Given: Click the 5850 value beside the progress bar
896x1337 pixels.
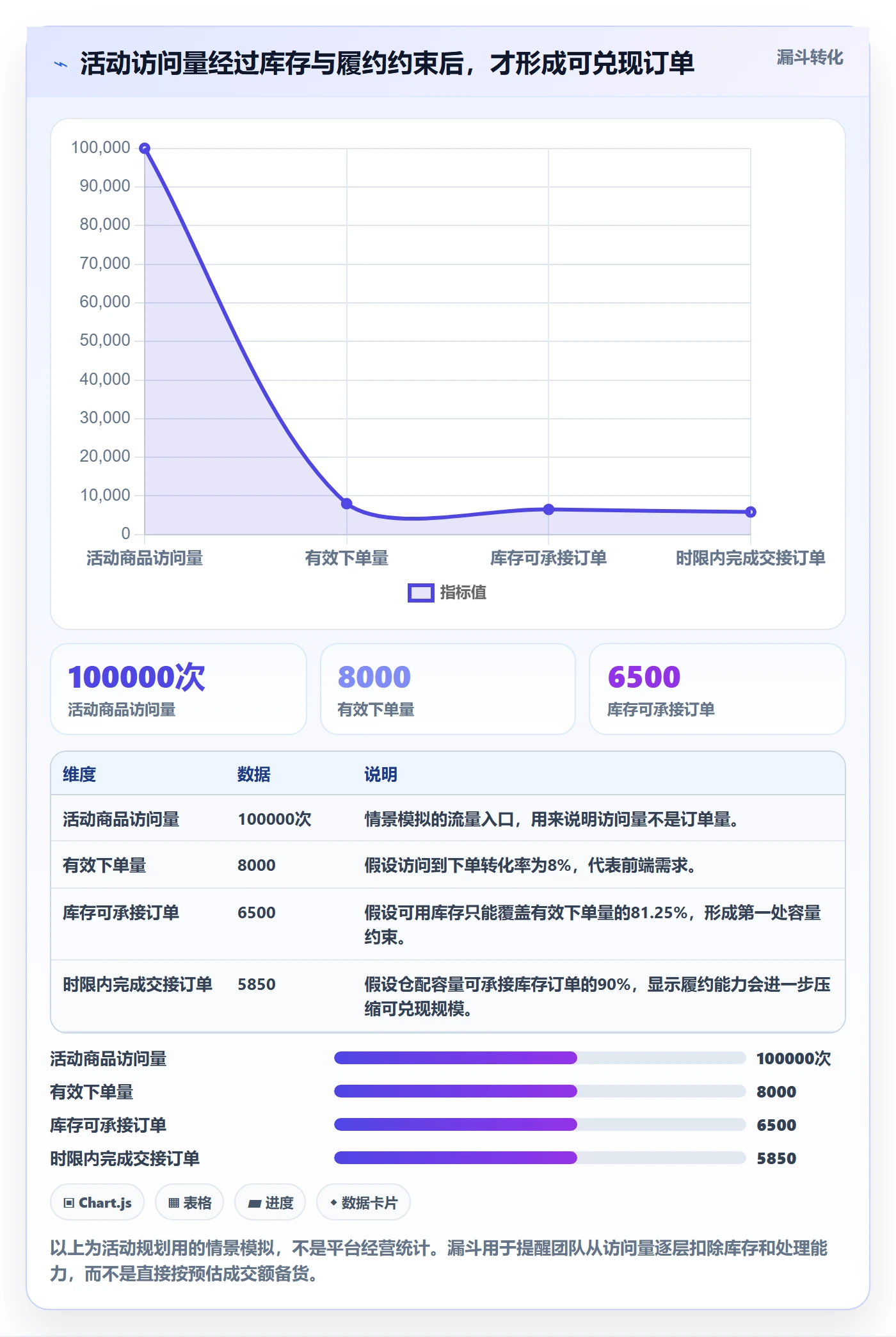Looking at the screenshot, I should [776, 1158].
